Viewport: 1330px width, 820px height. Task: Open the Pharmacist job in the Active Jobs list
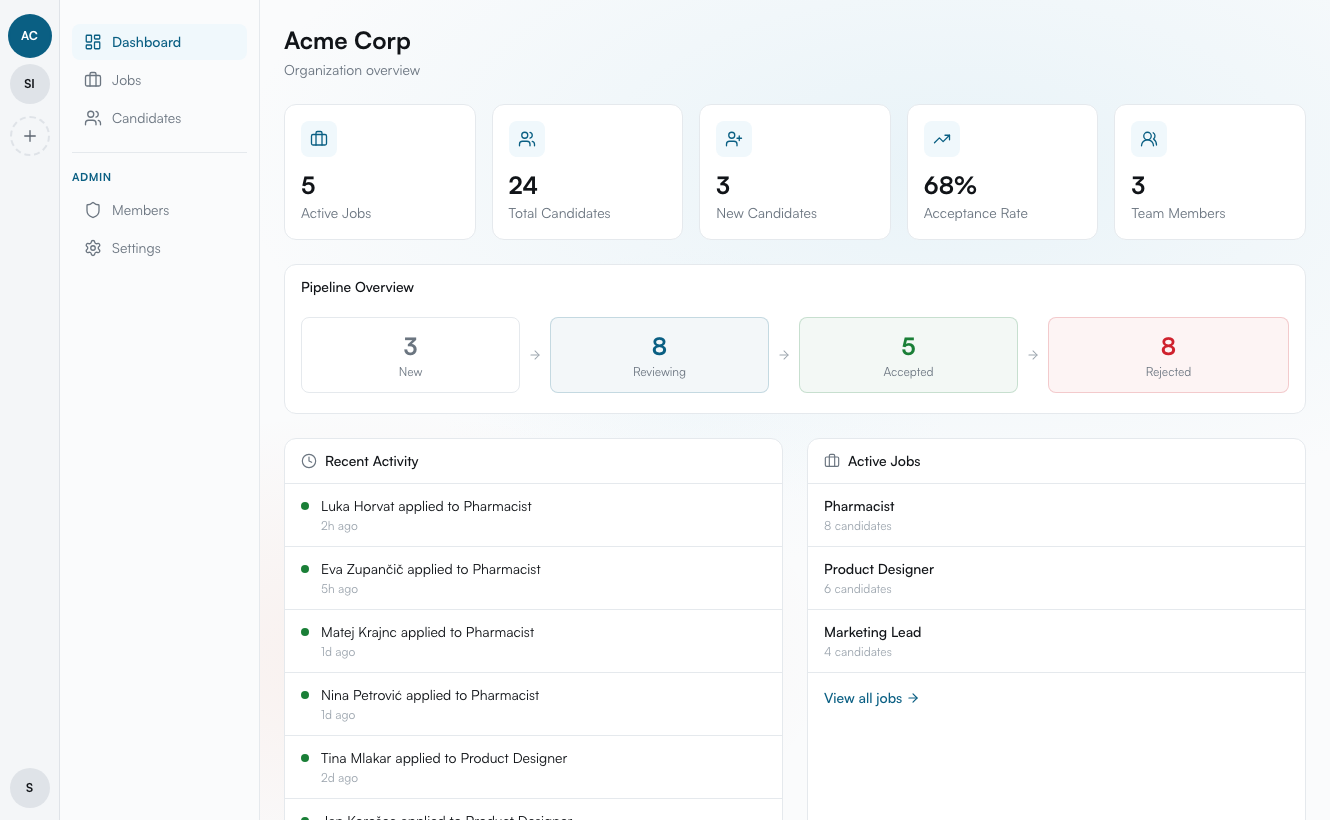[x=1056, y=515]
